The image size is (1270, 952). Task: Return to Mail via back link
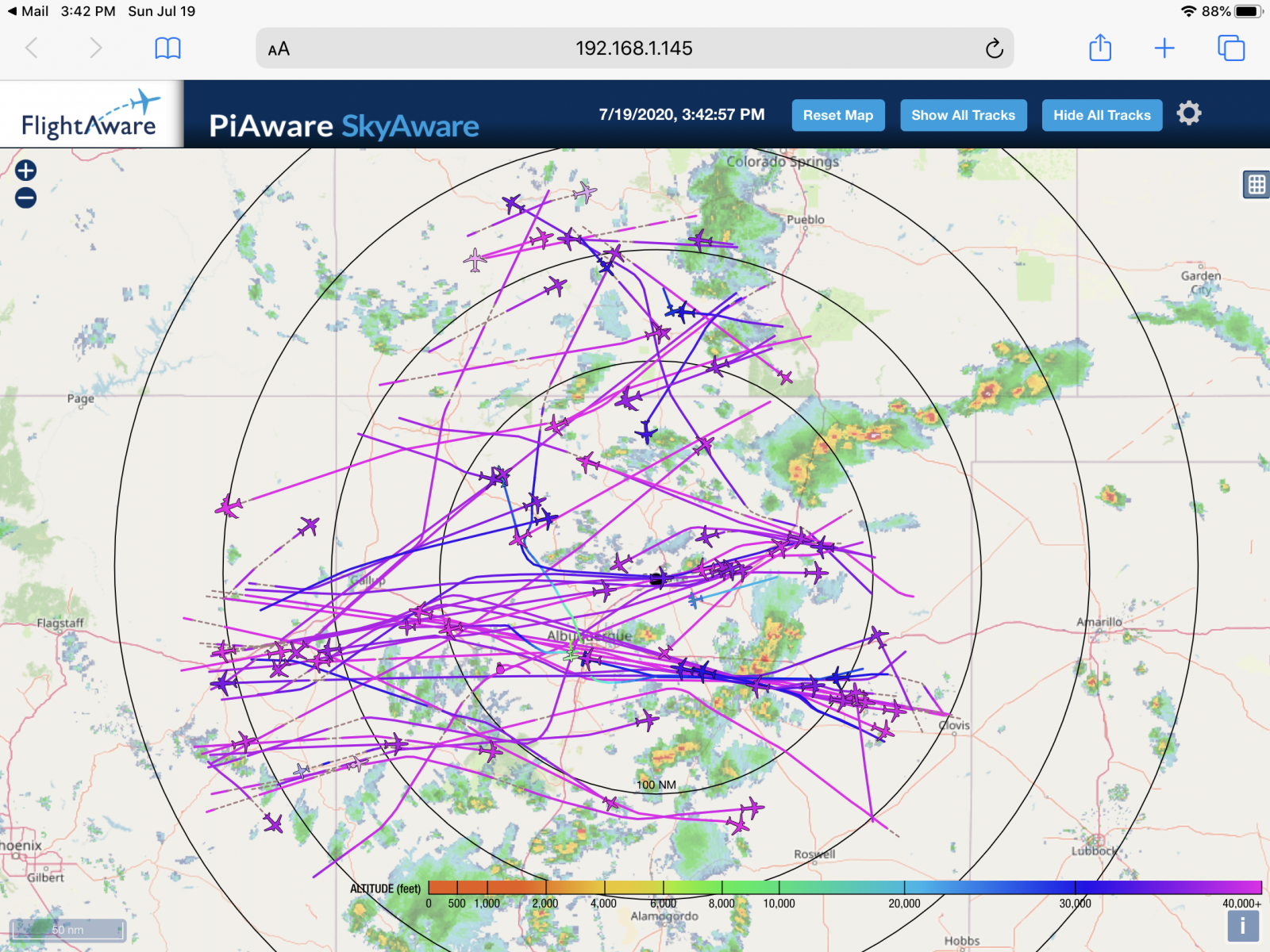(29, 11)
